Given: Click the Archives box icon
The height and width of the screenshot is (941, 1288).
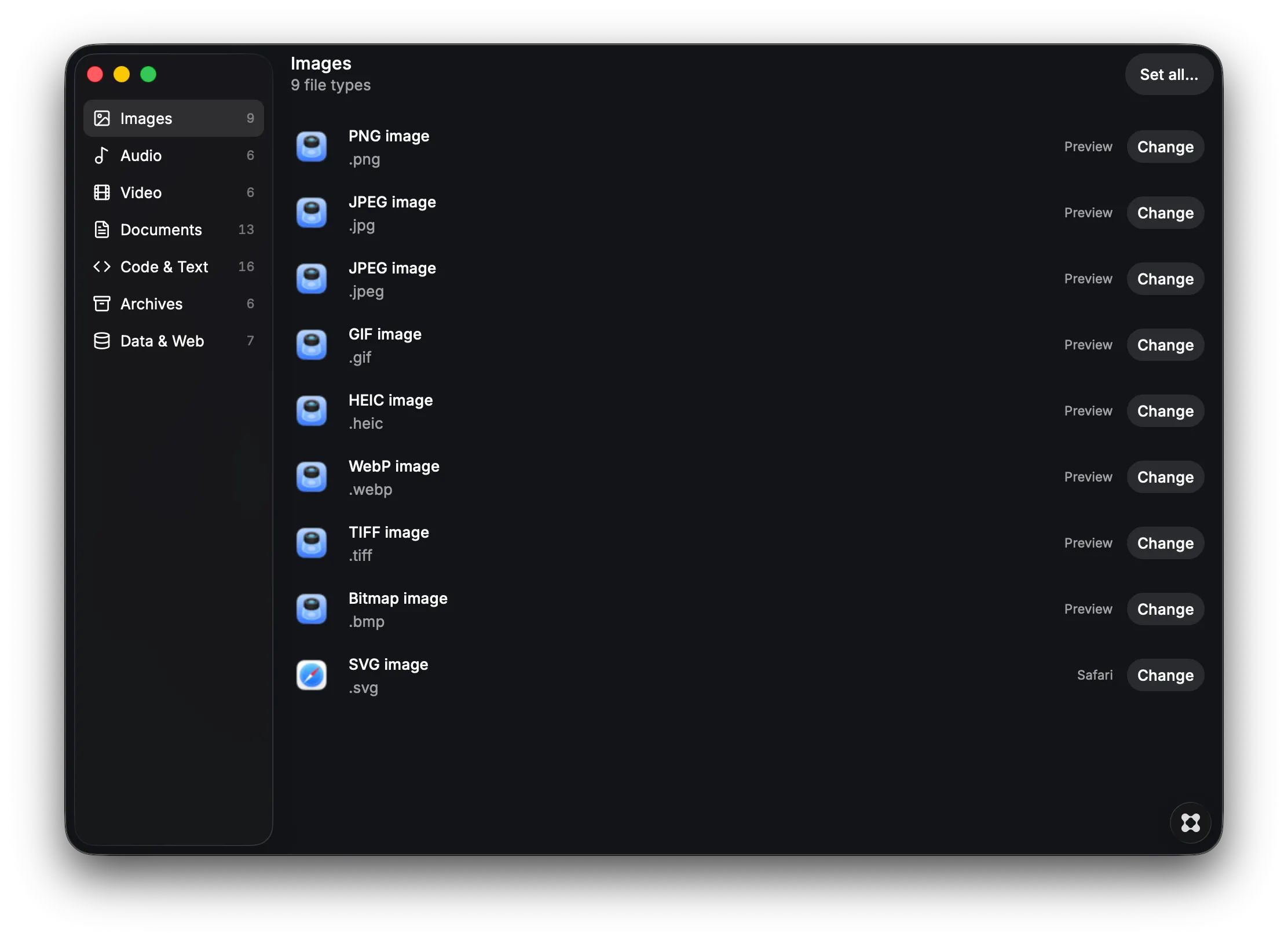Looking at the screenshot, I should click(102, 304).
